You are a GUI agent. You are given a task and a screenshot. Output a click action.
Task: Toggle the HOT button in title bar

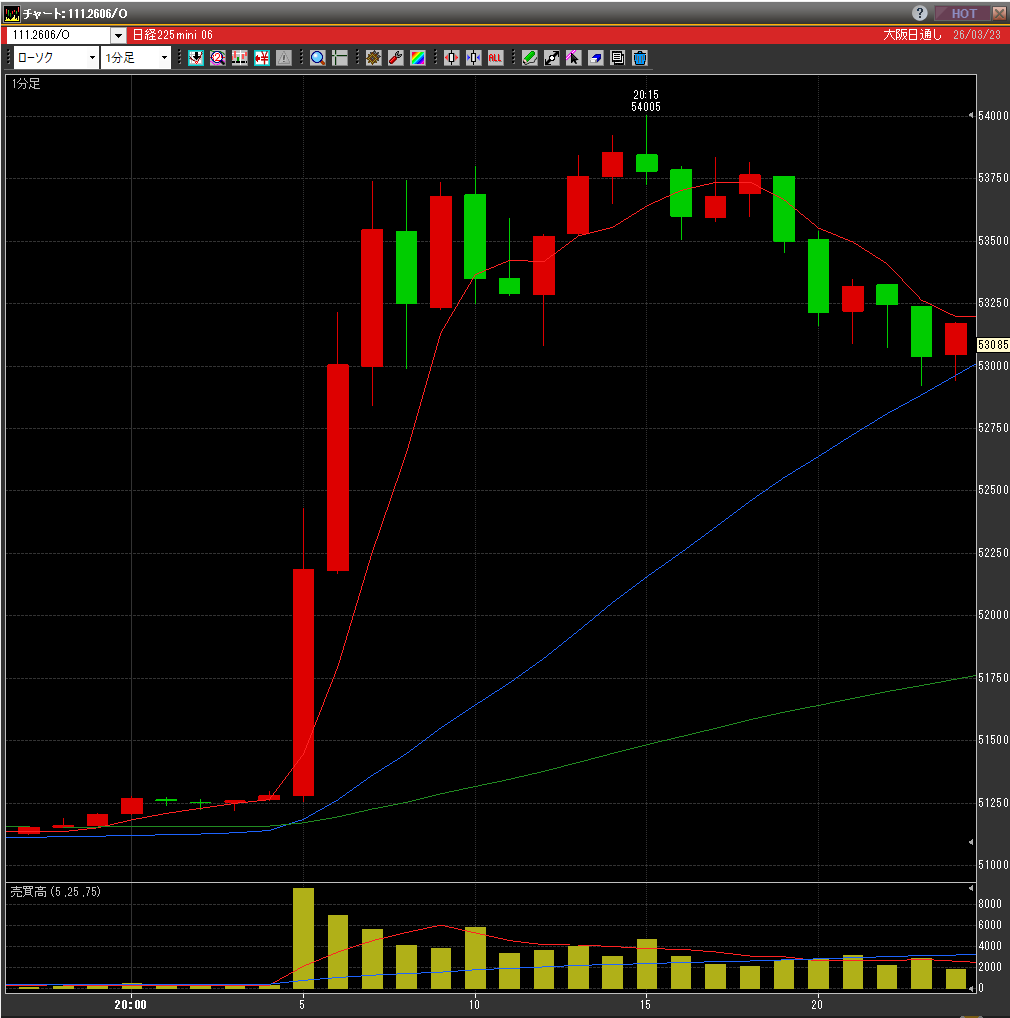[x=963, y=13]
